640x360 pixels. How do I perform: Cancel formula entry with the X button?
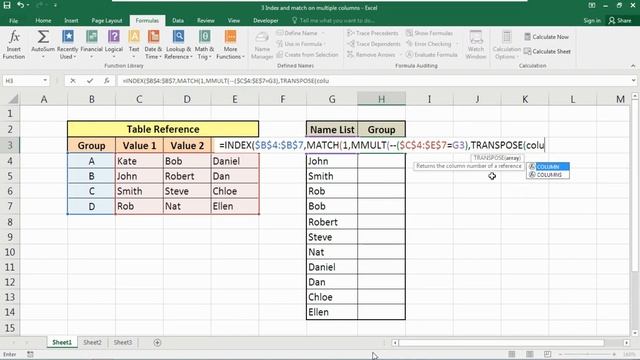click(73, 81)
